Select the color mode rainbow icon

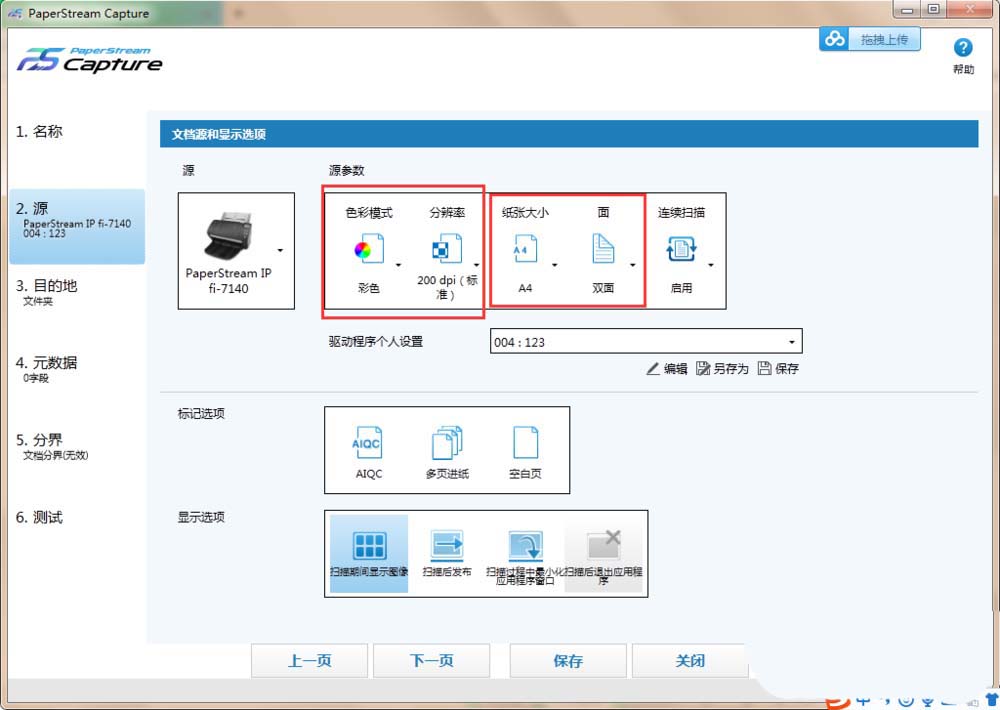coord(369,249)
